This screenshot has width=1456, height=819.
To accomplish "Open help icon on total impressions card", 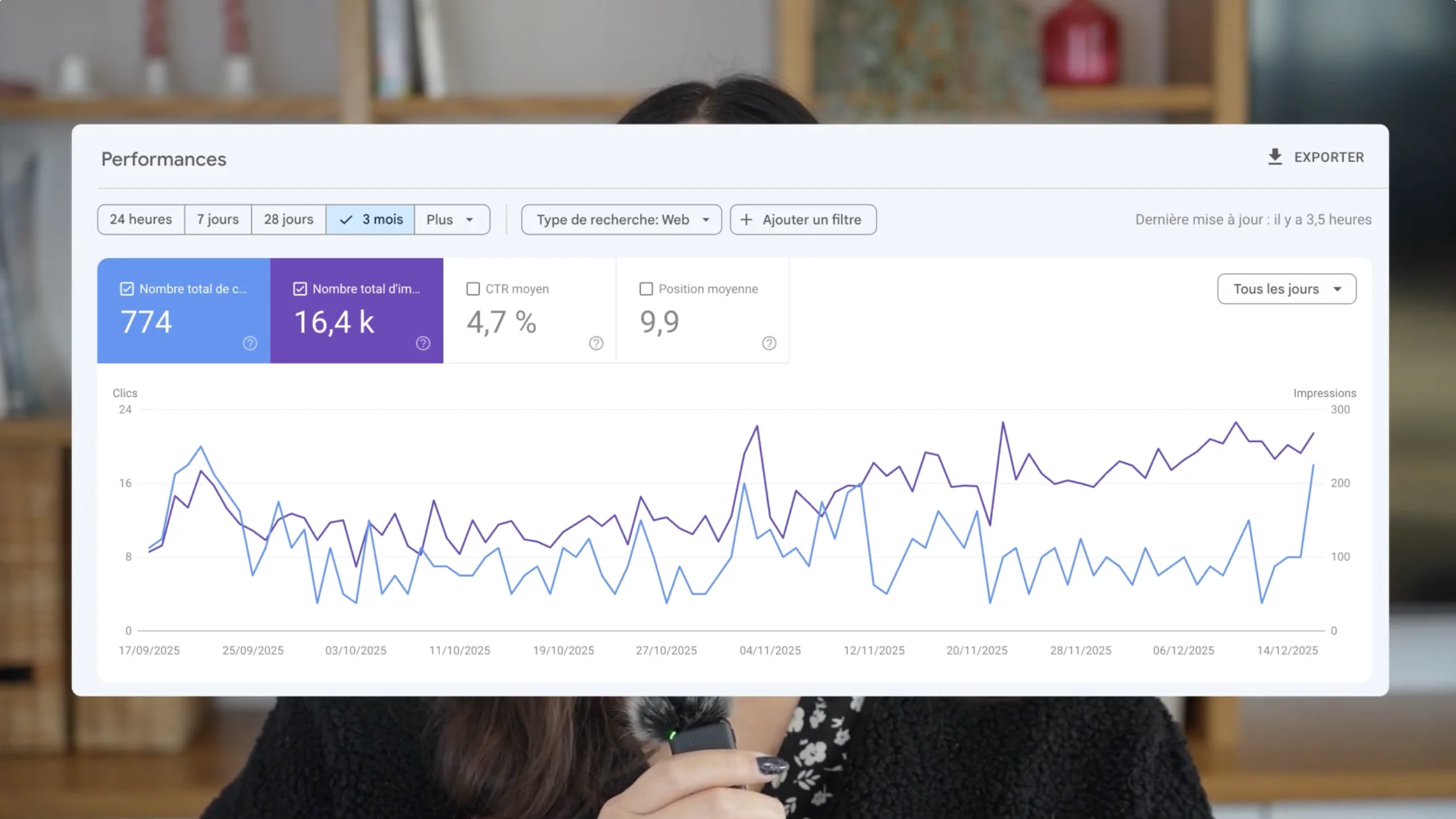I will pyautogui.click(x=423, y=343).
